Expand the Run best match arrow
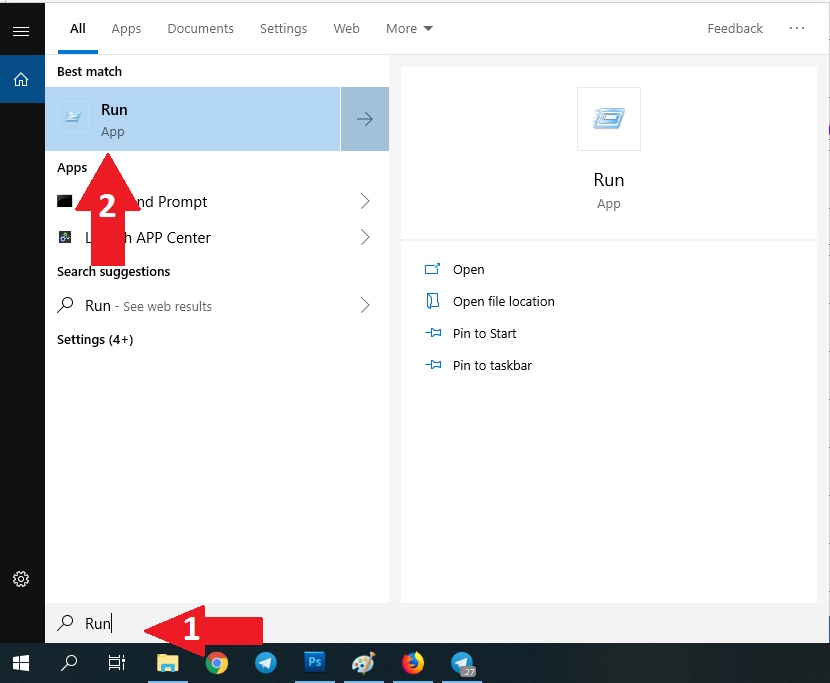 pyautogui.click(x=365, y=119)
